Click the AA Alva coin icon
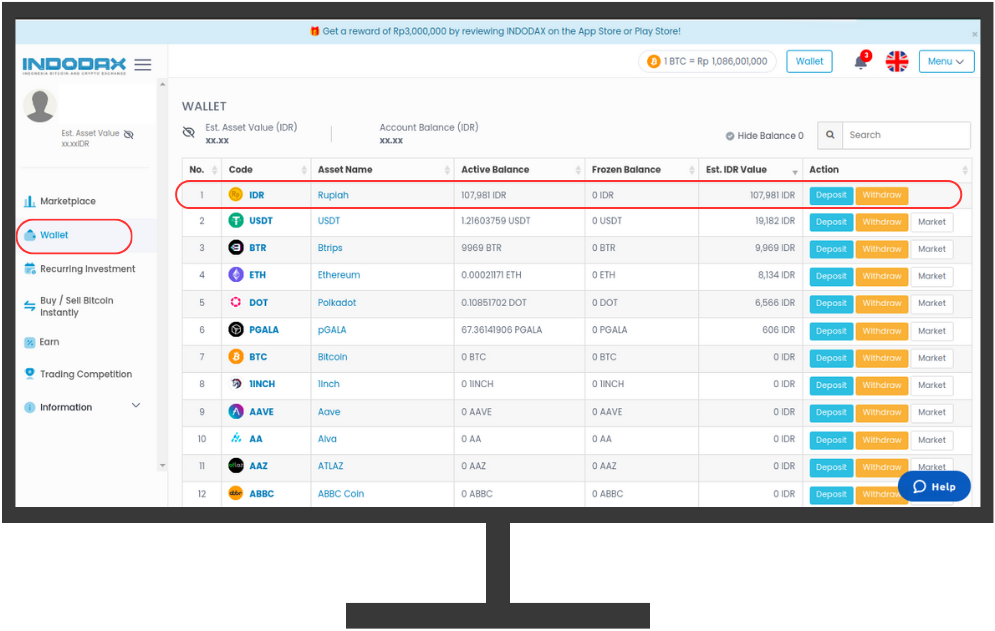This screenshot has width=995, height=631. 236,438
